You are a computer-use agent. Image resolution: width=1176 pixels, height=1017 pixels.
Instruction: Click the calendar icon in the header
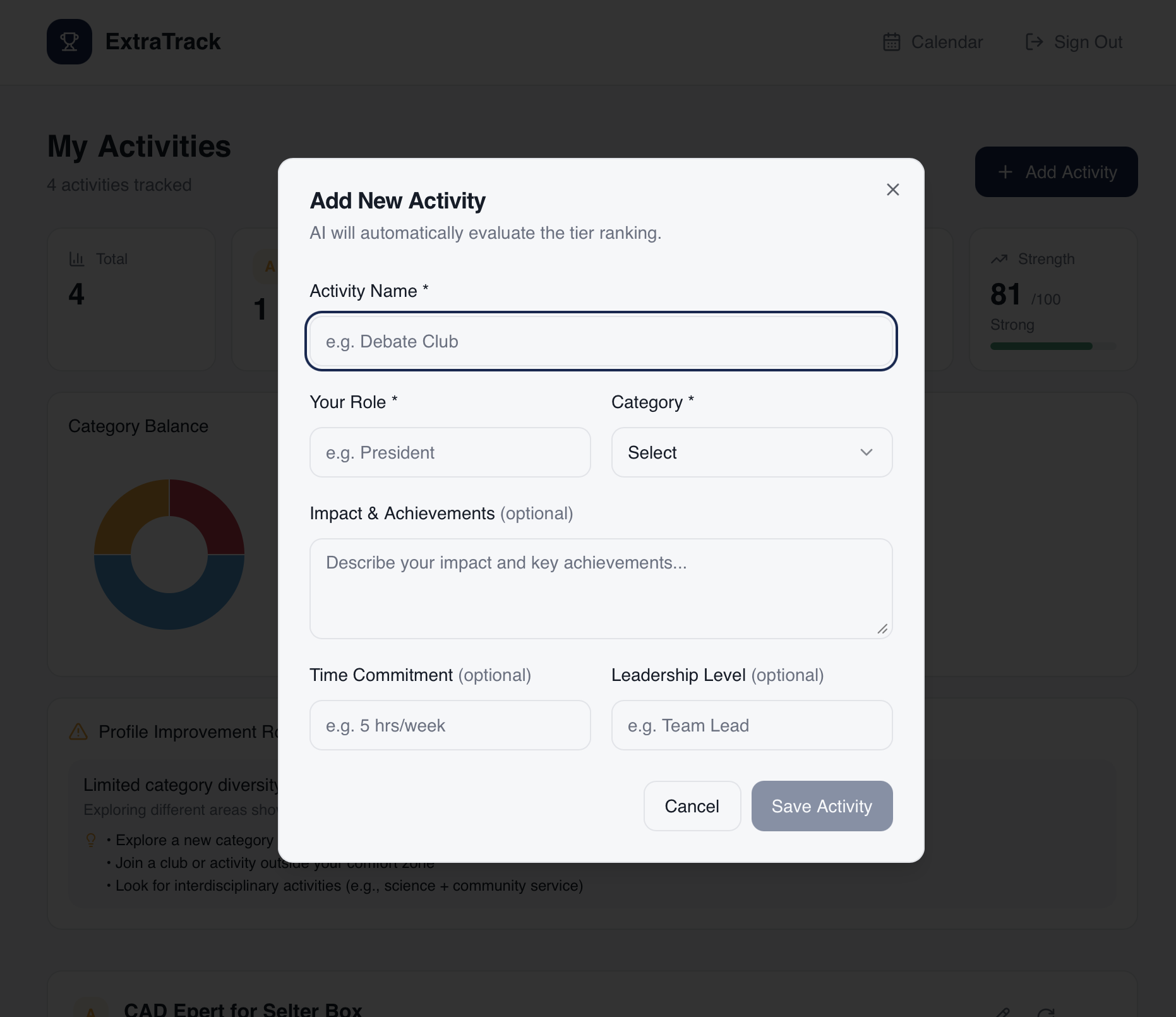point(891,42)
